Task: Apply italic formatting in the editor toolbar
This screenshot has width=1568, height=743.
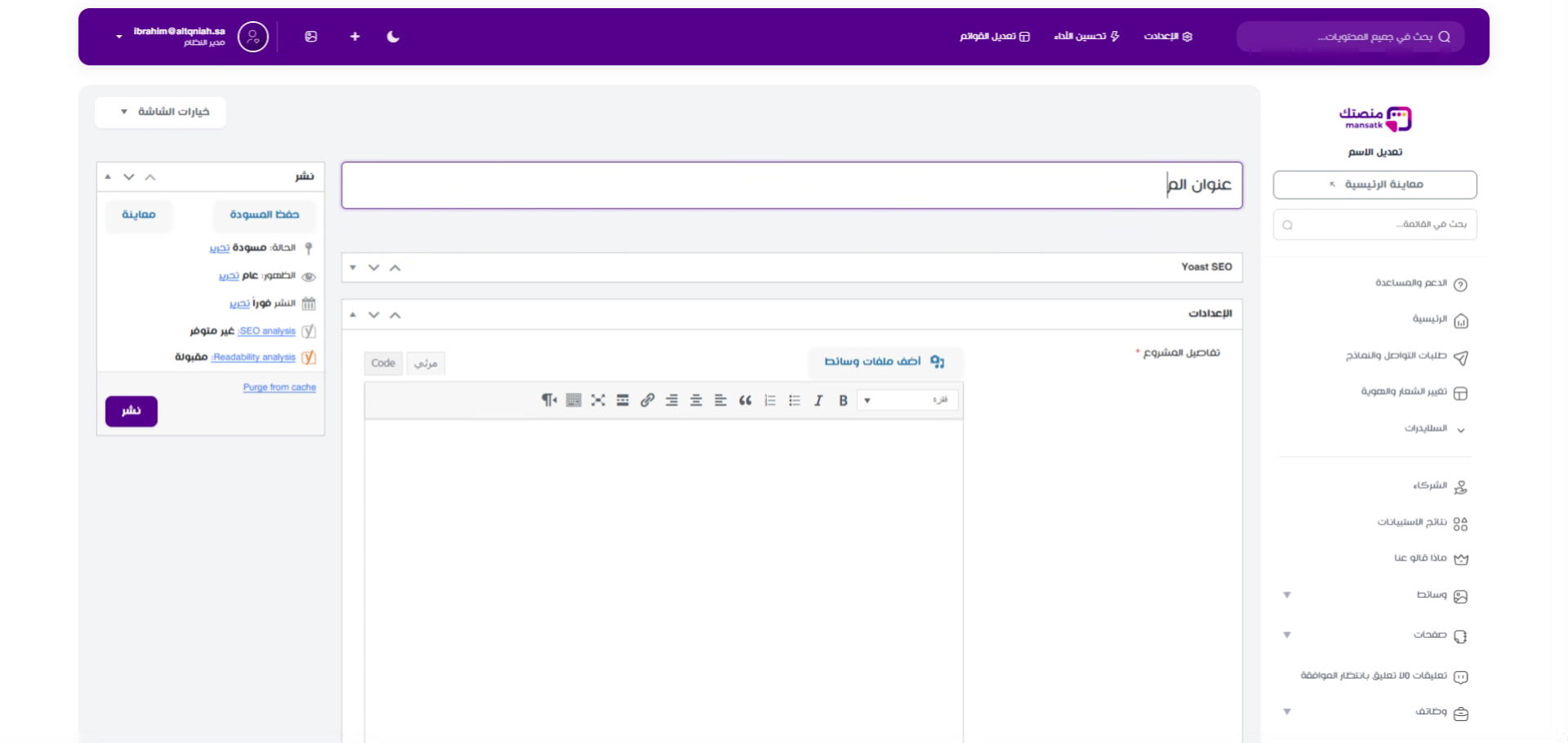Action: coord(818,400)
